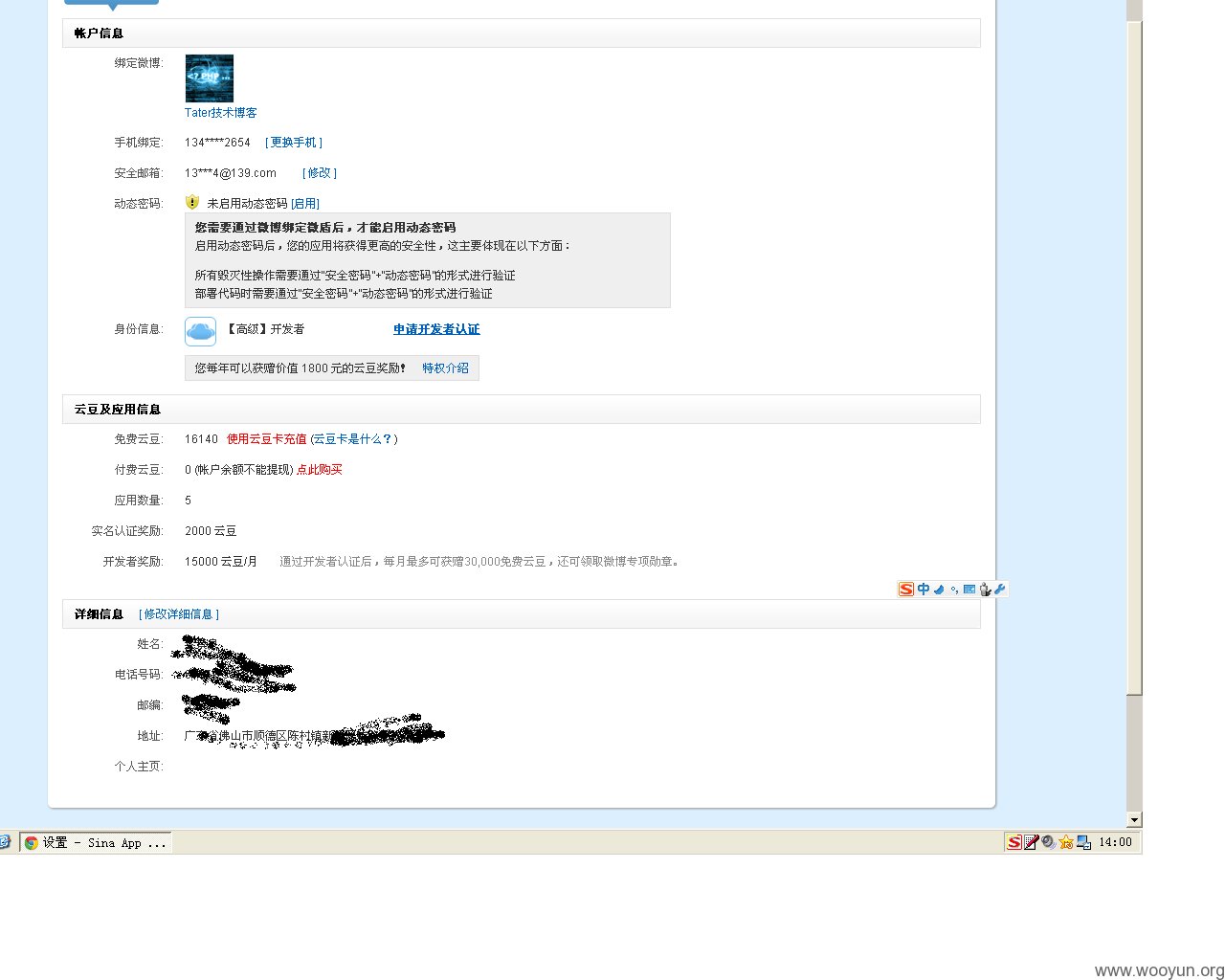The width and height of the screenshot is (1225, 980).
Task: Click the phone number 134****2654
Action: [217, 143]
